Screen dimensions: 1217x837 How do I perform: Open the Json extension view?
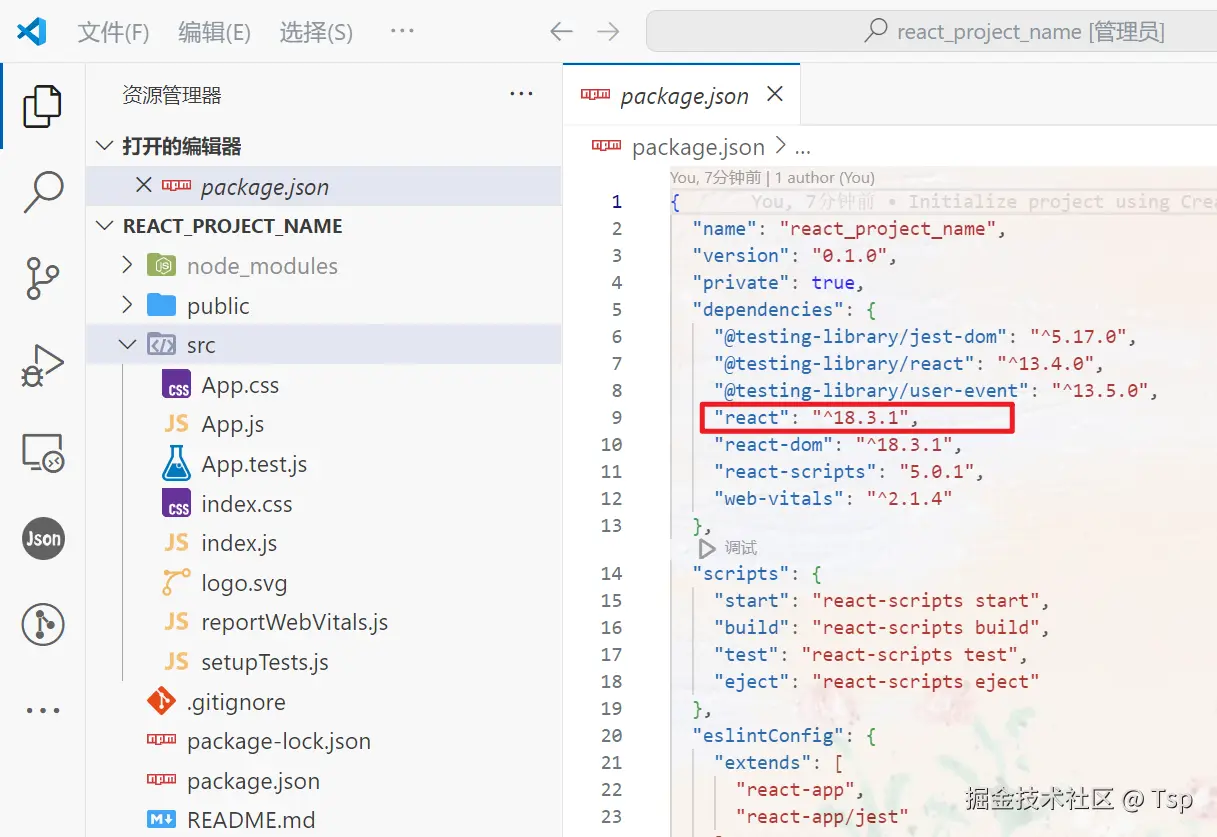(43, 538)
